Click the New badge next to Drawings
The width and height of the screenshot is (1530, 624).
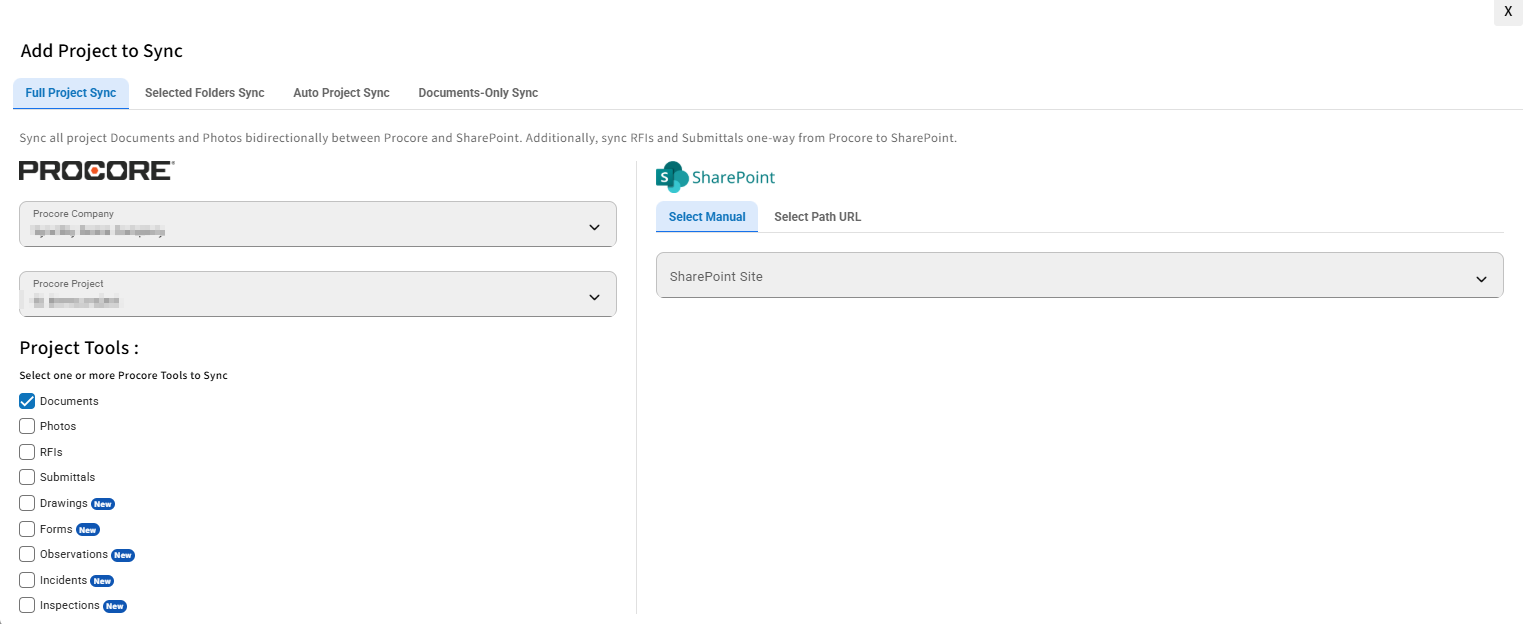103,504
